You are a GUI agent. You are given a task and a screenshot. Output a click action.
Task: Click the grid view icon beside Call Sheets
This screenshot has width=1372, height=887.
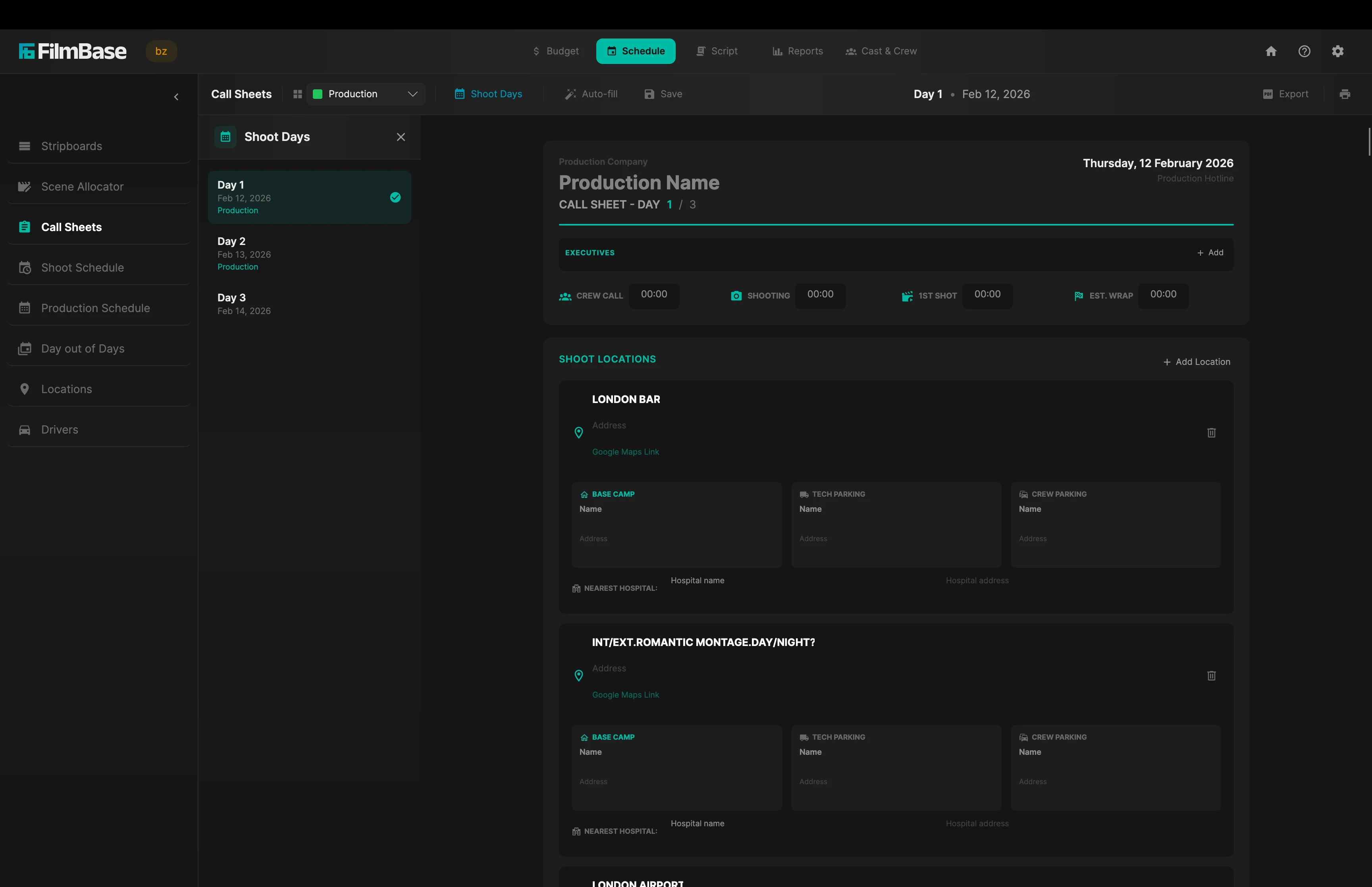[x=298, y=94]
